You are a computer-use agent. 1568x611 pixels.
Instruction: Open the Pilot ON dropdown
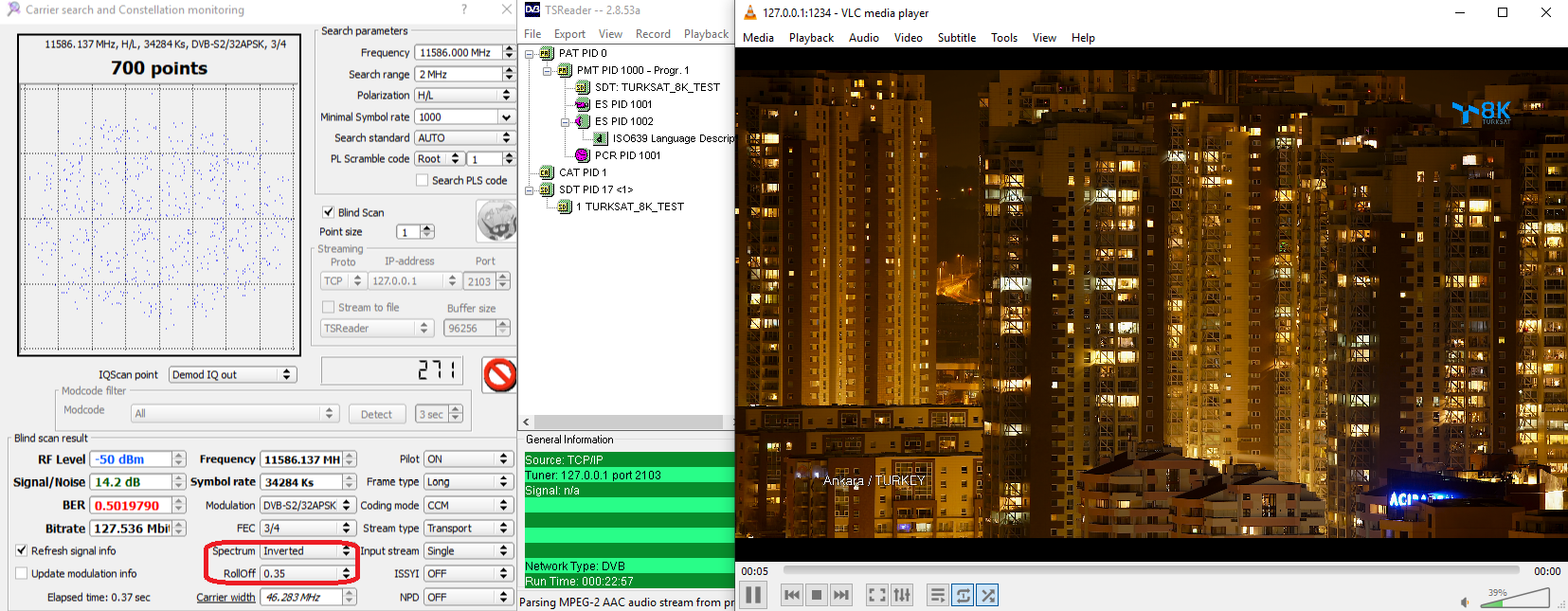coord(468,458)
